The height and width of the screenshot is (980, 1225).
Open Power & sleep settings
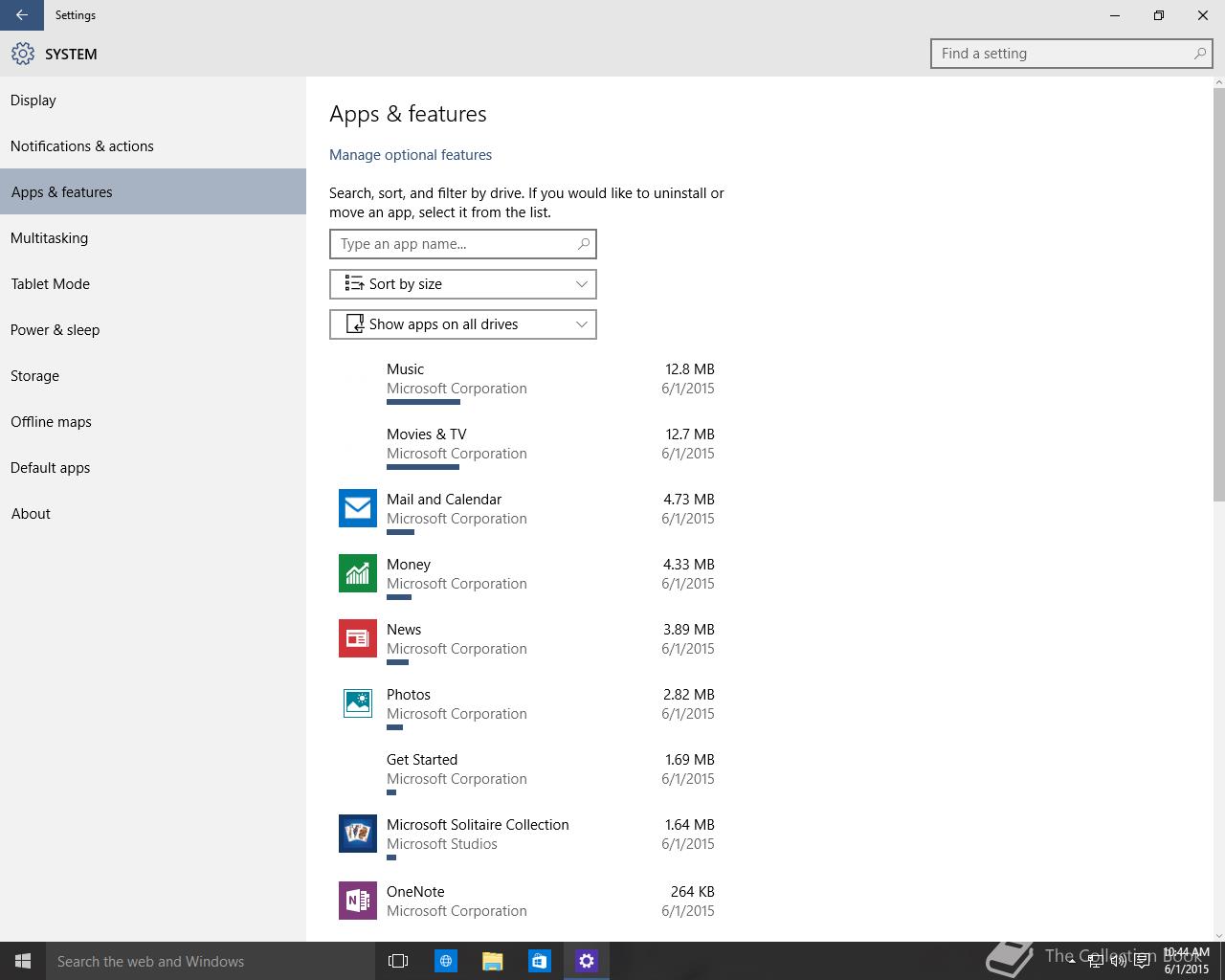[153, 330]
